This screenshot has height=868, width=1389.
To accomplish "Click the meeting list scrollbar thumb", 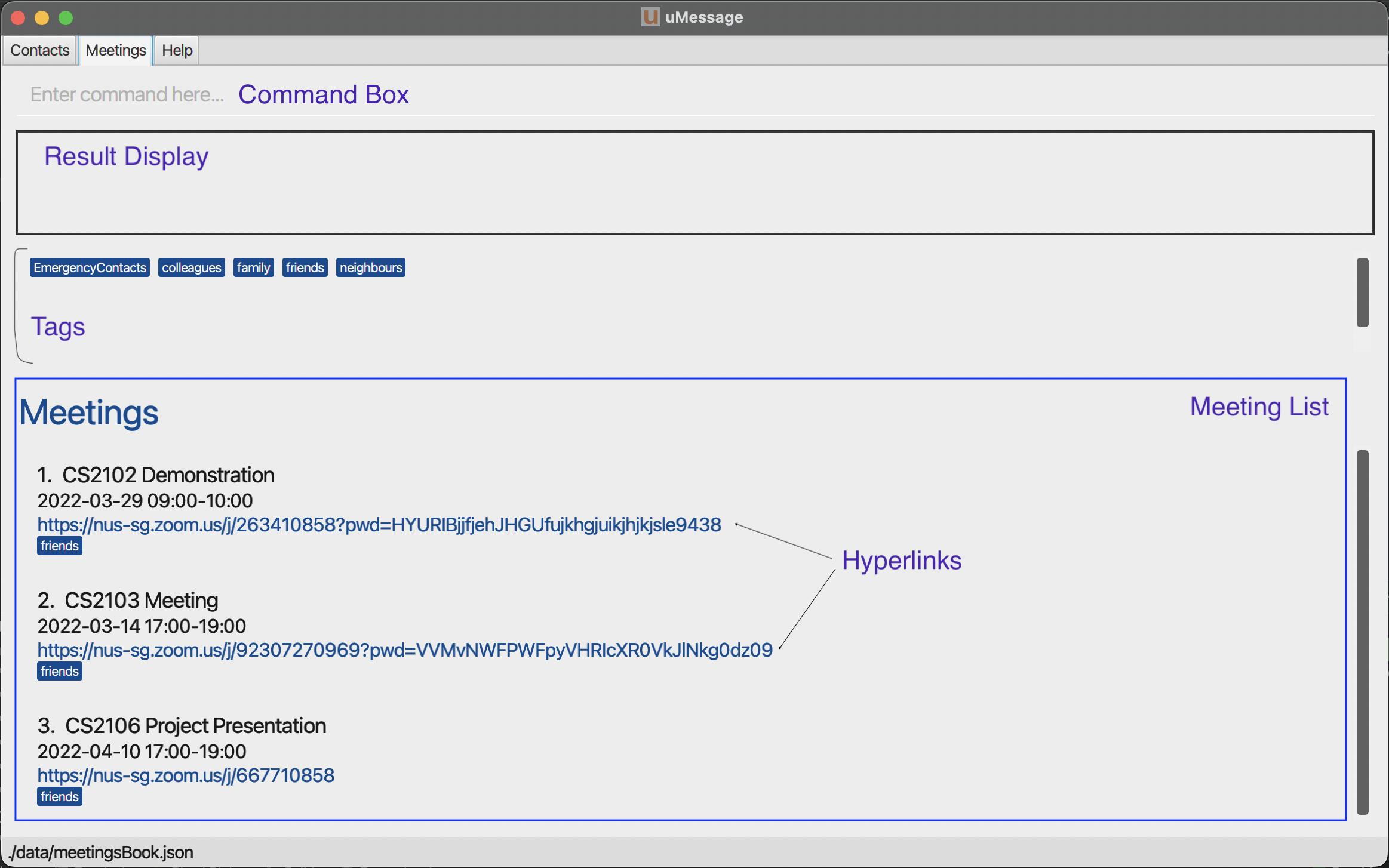I will click(1362, 632).
